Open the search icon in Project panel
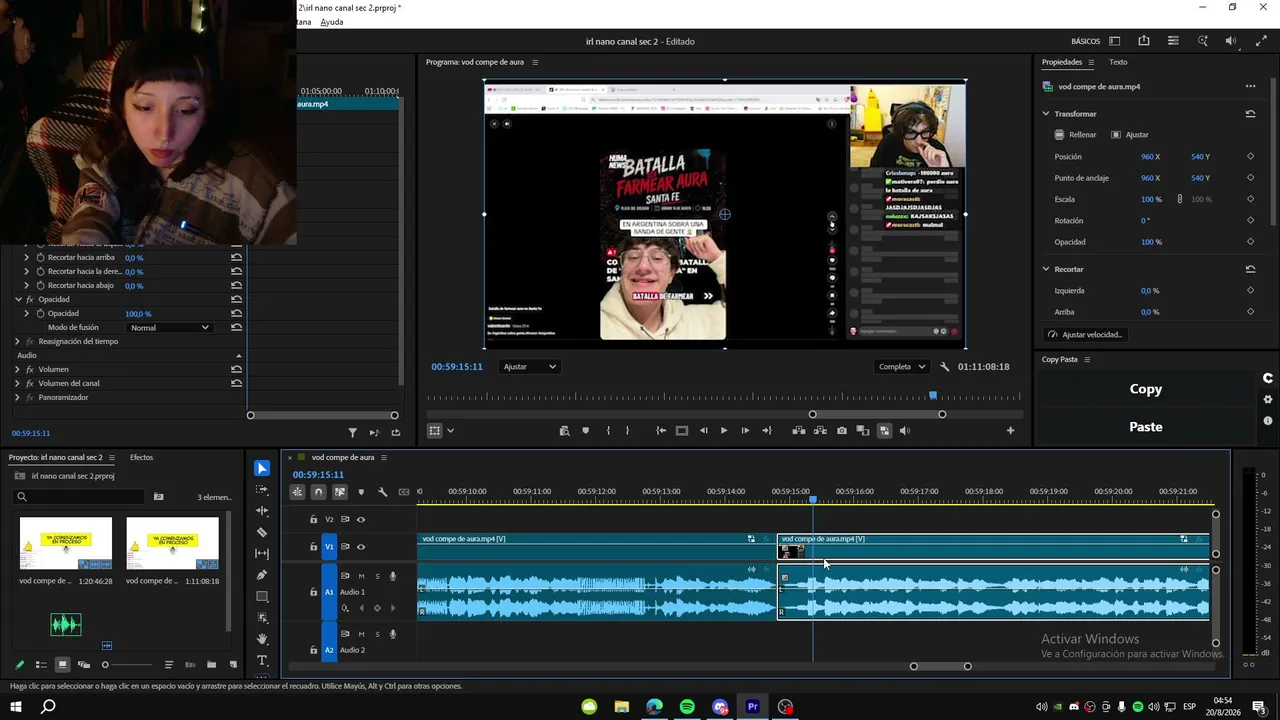The height and width of the screenshot is (720, 1280). [x=21, y=497]
